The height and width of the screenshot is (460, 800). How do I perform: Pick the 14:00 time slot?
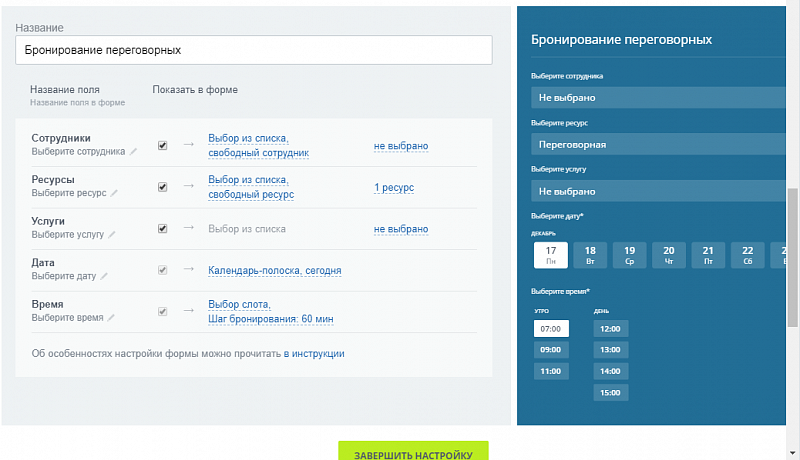point(611,371)
